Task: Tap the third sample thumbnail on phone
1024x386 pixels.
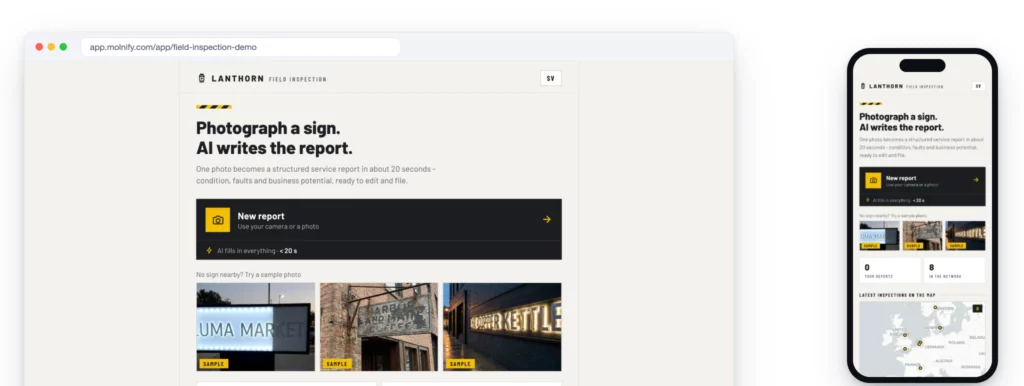Action: (965, 236)
